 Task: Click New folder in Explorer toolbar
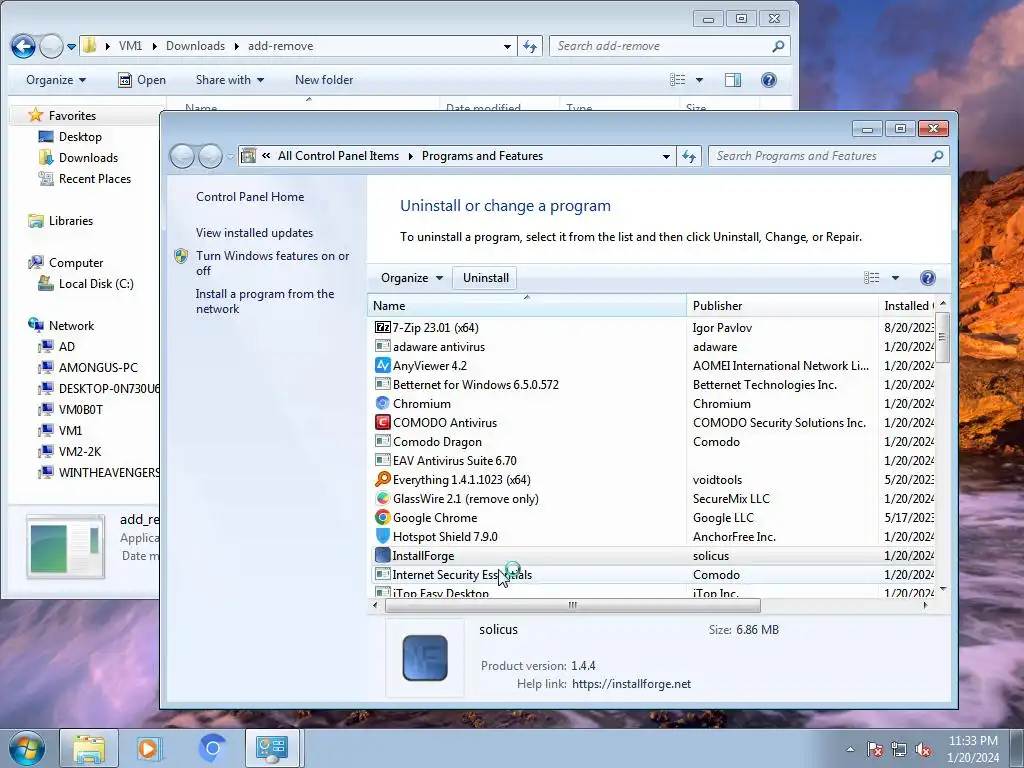click(324, 80)
